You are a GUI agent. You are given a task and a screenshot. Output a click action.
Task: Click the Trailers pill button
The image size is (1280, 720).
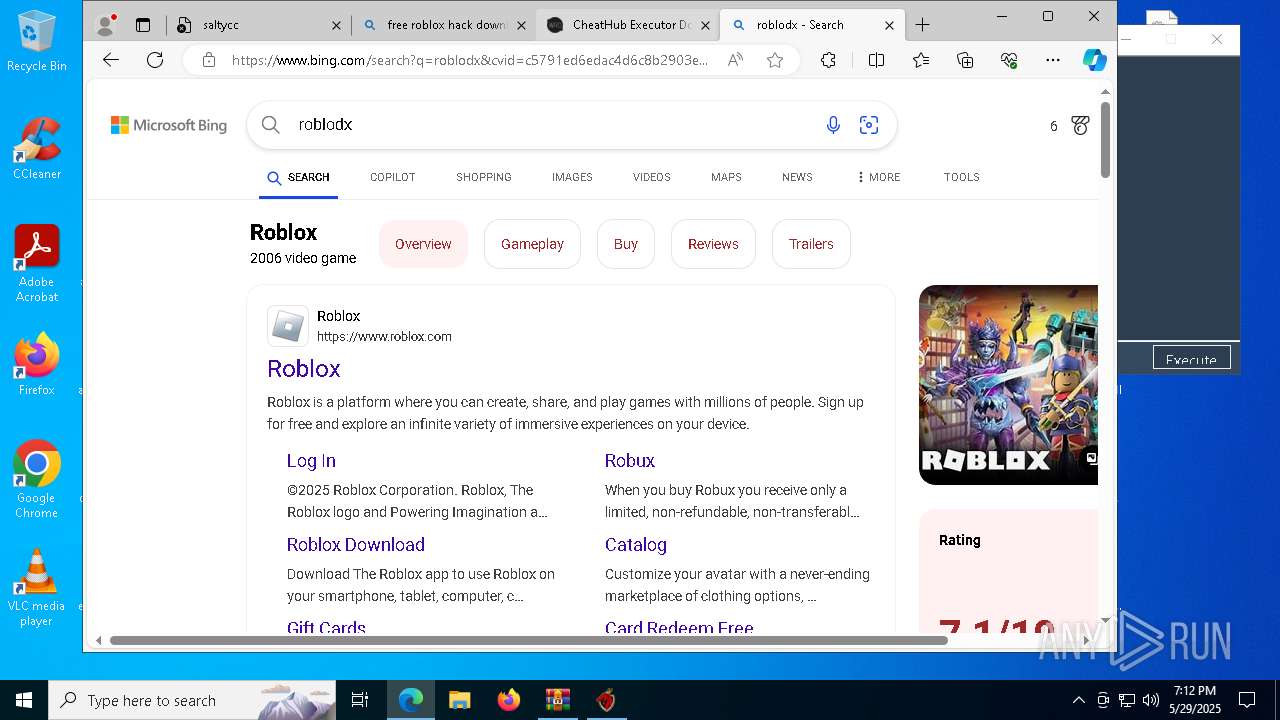811,244
